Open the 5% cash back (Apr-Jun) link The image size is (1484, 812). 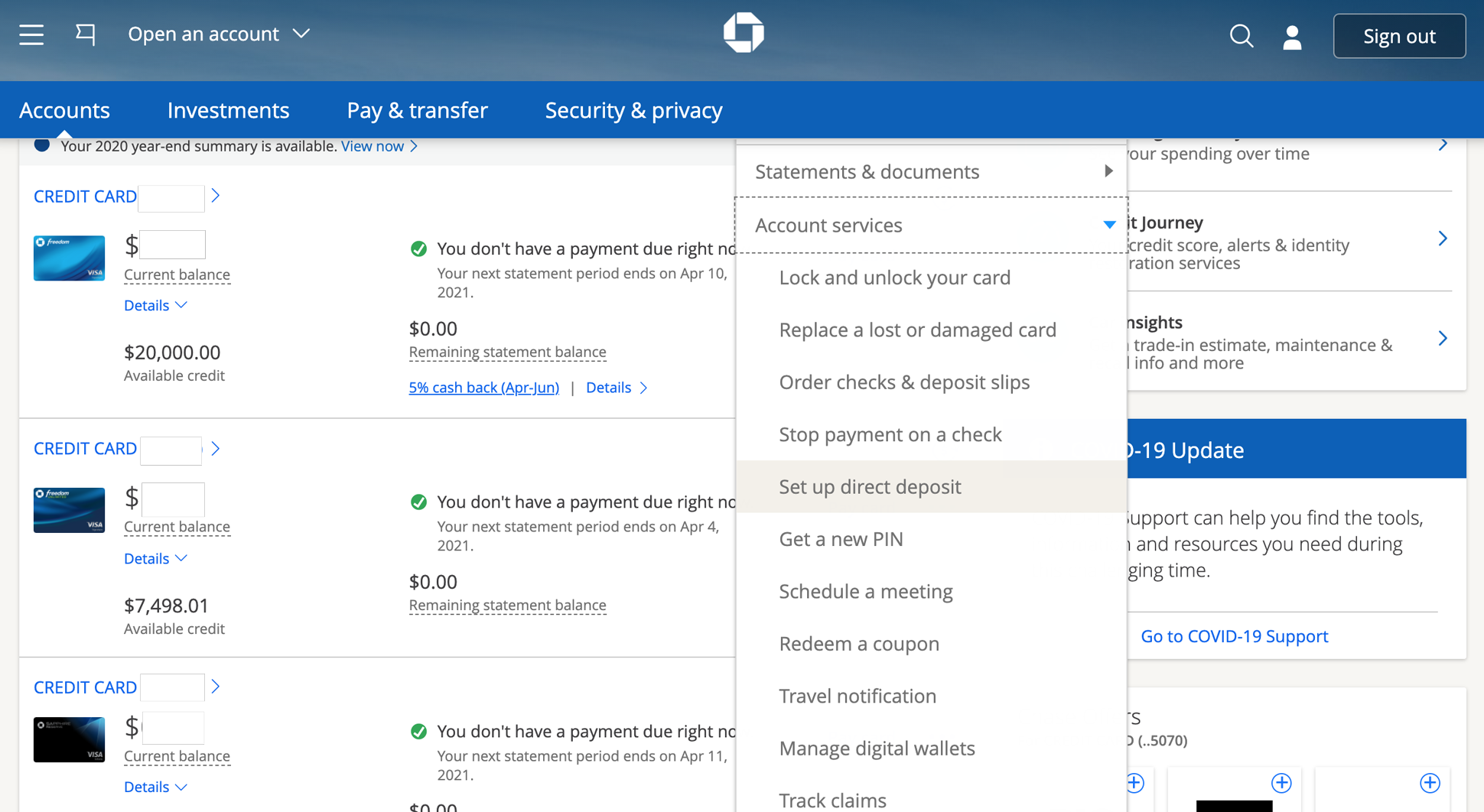click(483, 388)
